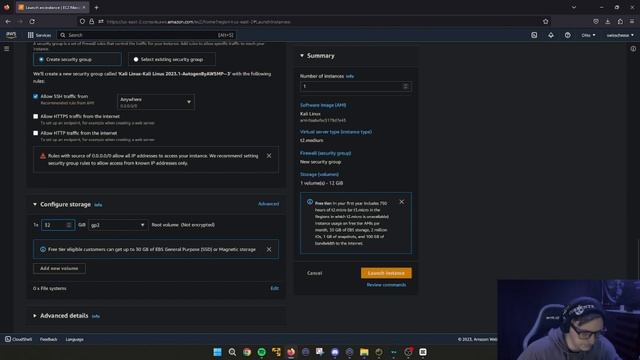Open Virtual server type summary link

(x=336, y=132)
